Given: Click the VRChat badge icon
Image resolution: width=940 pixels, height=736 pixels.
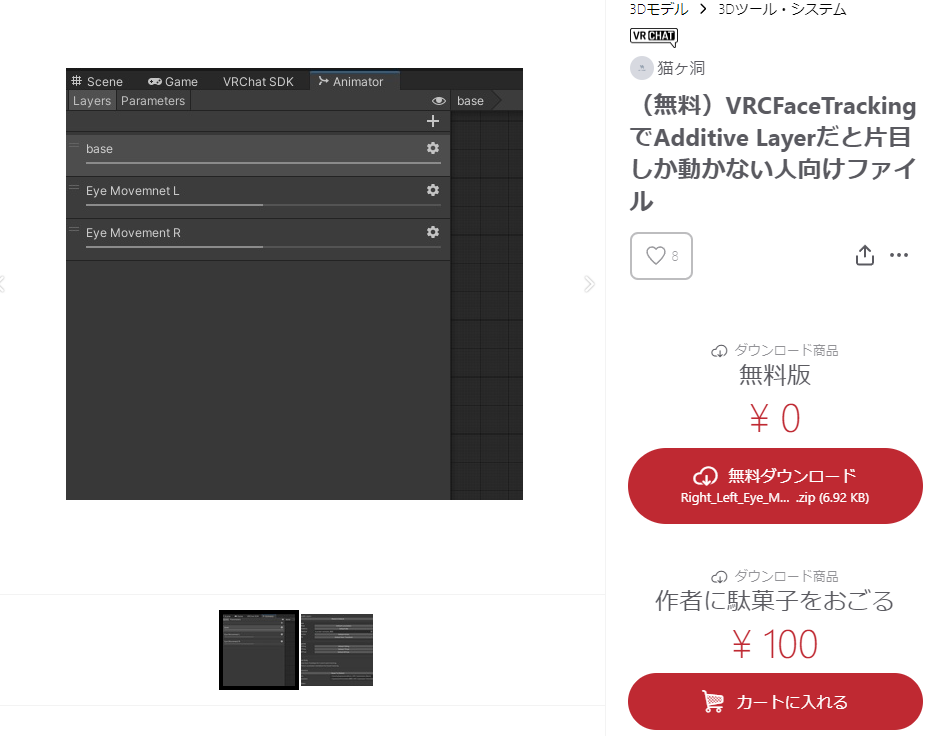Looking at the screenshot, I should coord(653,37).
